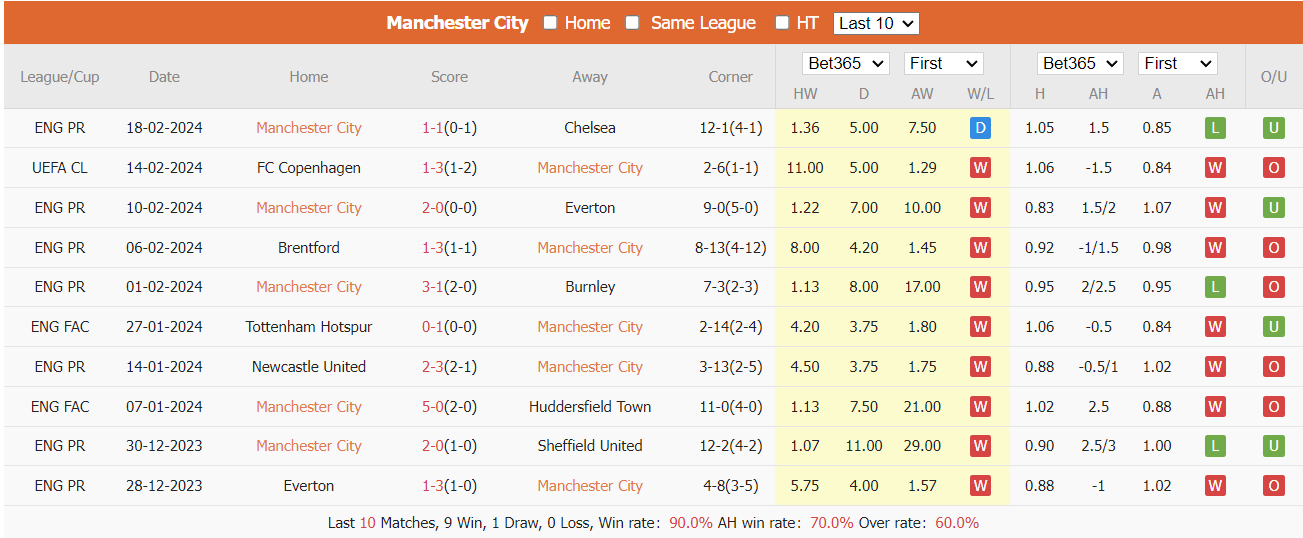Click the 18-02-2024 match date

[164, 128]
